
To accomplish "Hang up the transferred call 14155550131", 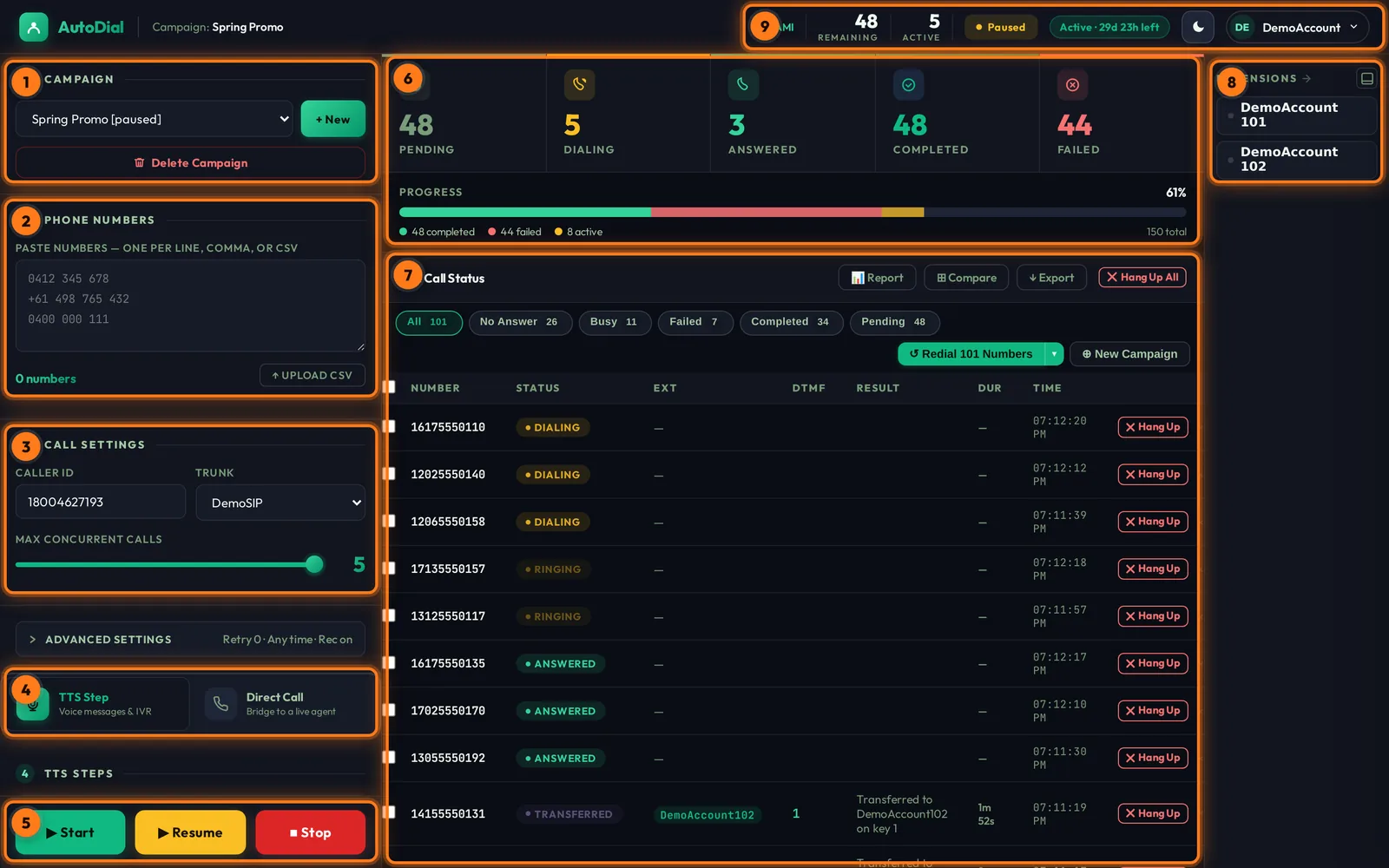I will pos(1153,813).
